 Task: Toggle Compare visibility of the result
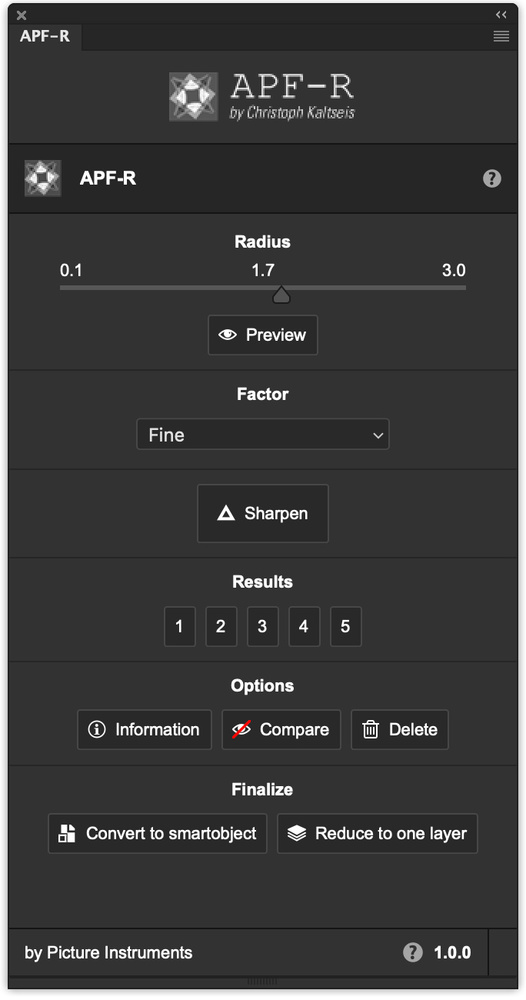[x=281, y=730]
